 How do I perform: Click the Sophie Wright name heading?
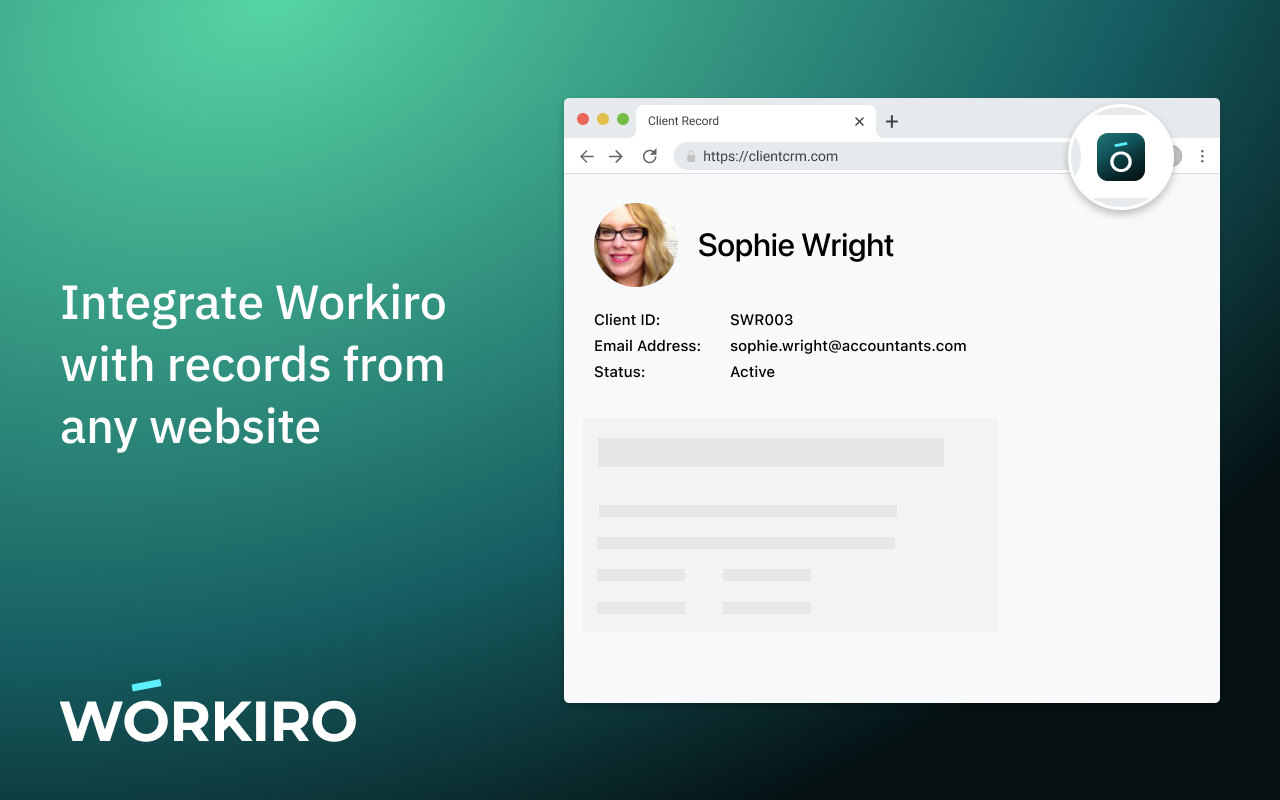[796, 245]
